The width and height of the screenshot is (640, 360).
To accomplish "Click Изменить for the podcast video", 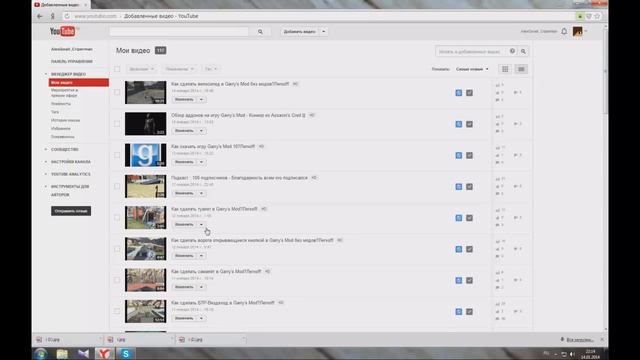I will (x=184, y=193).
